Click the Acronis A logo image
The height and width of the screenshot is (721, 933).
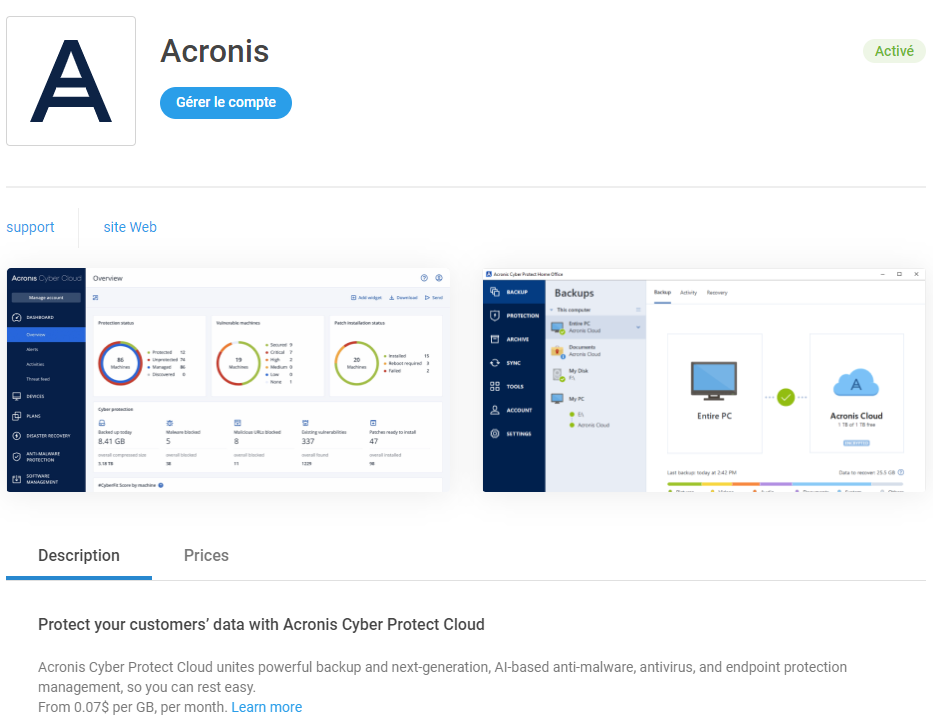pyautogui.click(x=71, y=81)
